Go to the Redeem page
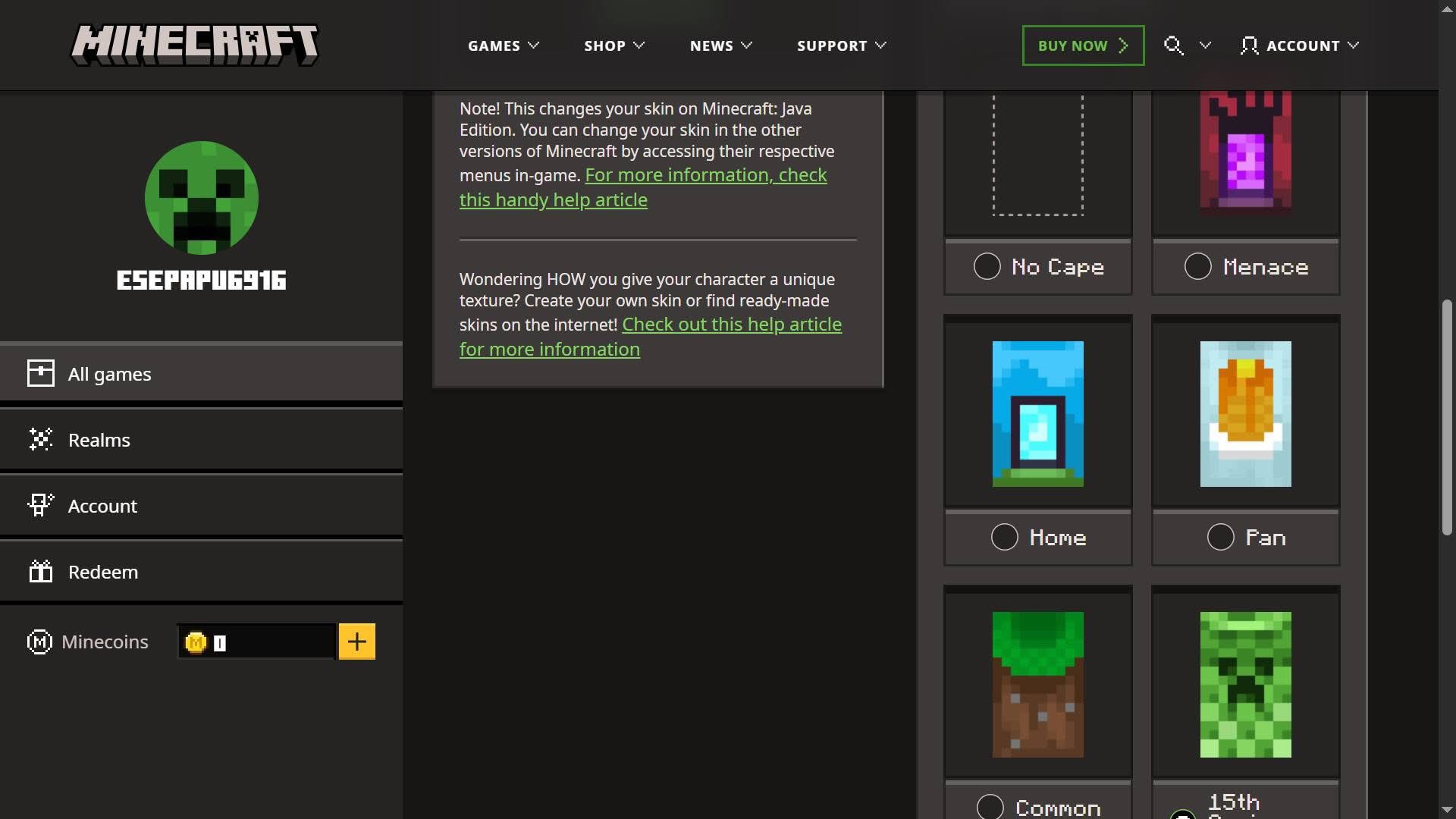 point(201,571)
